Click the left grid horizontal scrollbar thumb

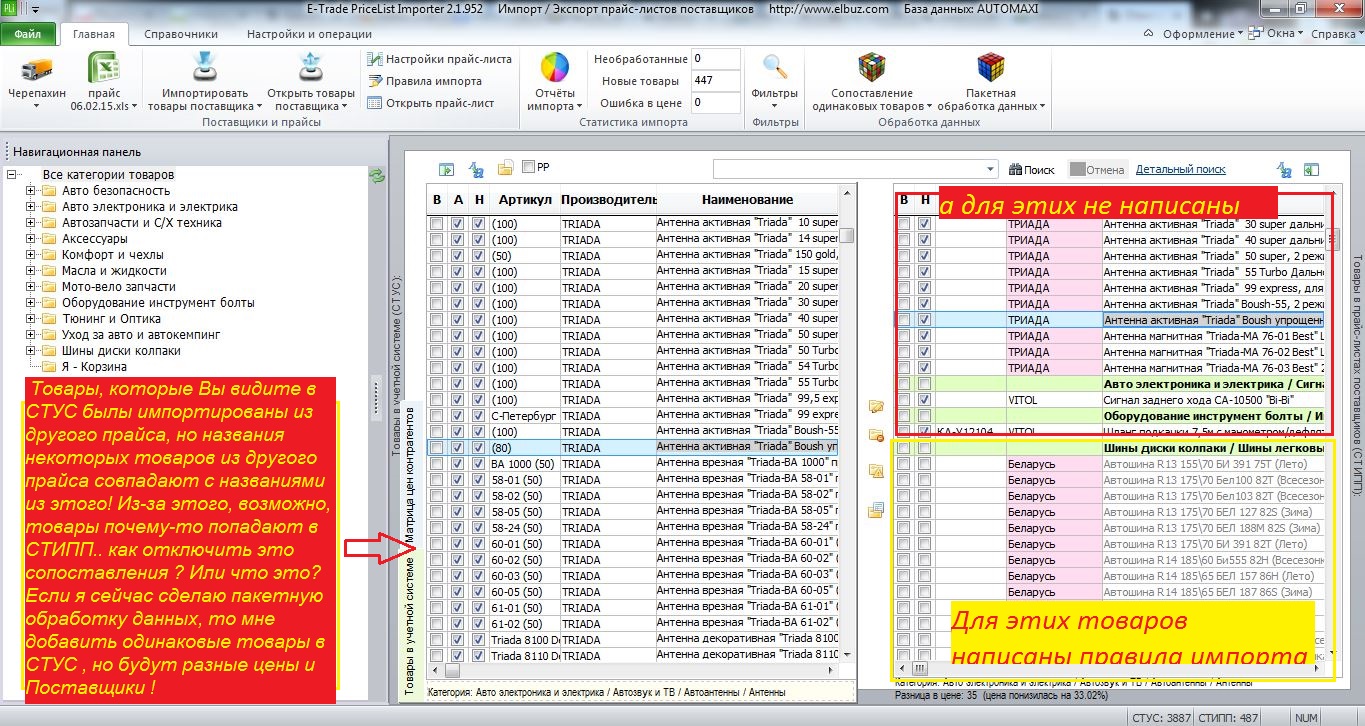(x=452, y=671)
